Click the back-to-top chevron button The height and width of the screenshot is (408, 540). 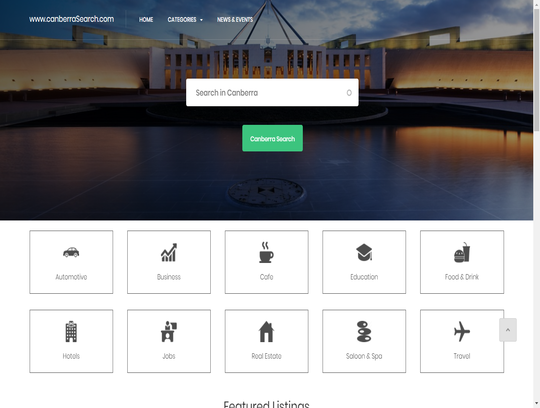[x=508, y=330]
